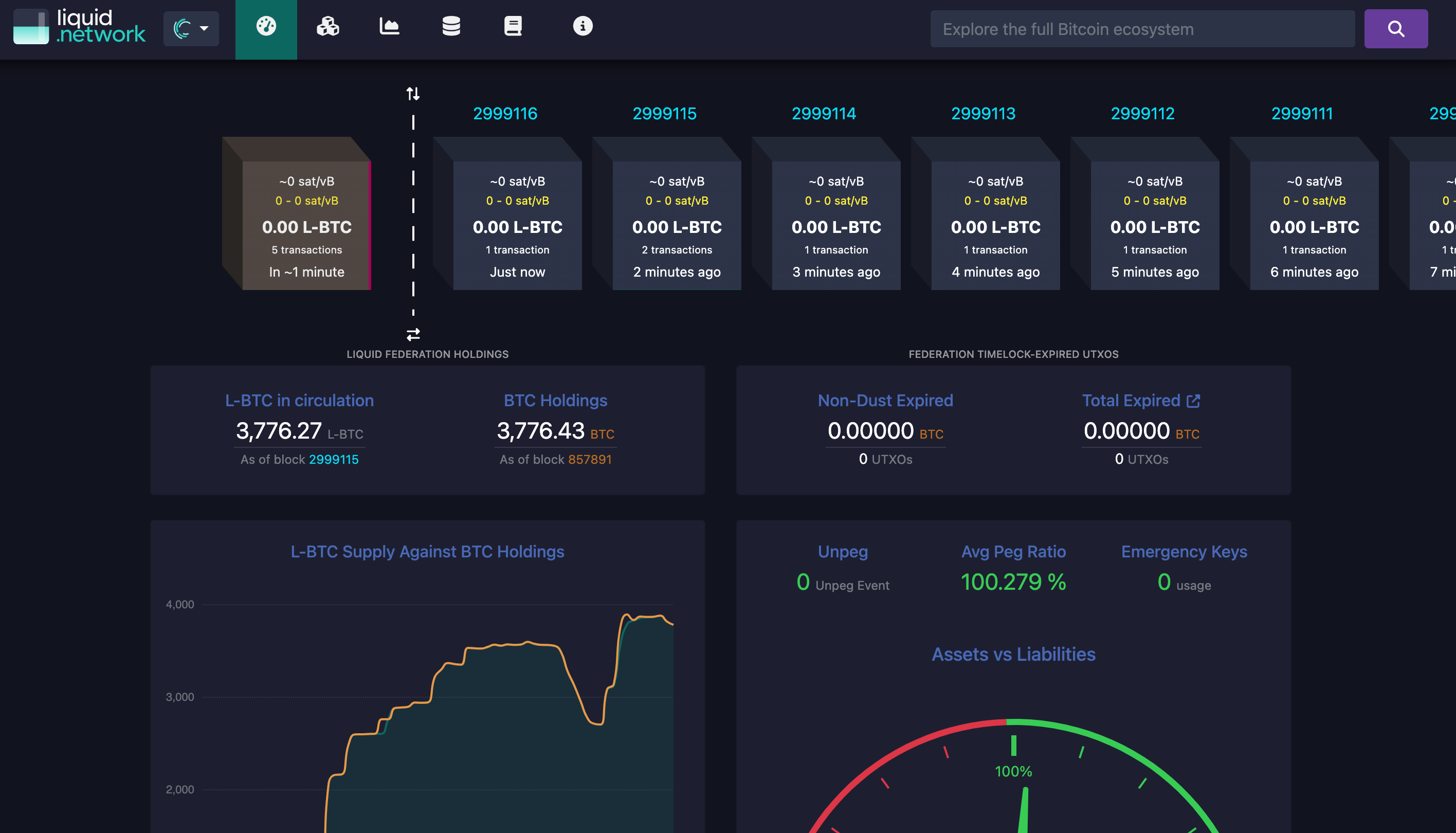Open As of block 2999115 link
The width and height of the screenshot is (1456, 833).
[333, 459]
